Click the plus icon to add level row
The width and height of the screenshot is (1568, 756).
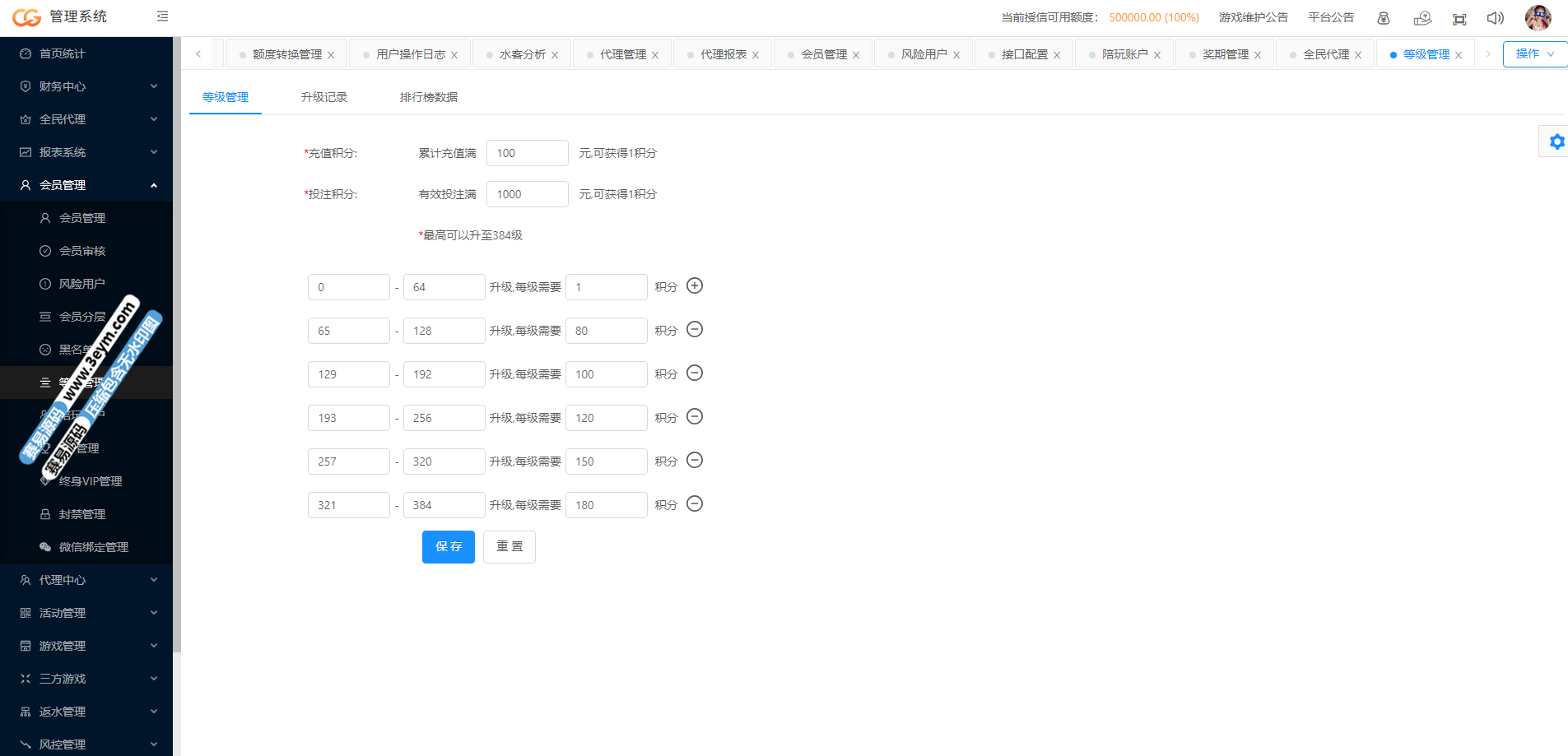point(695,286)
